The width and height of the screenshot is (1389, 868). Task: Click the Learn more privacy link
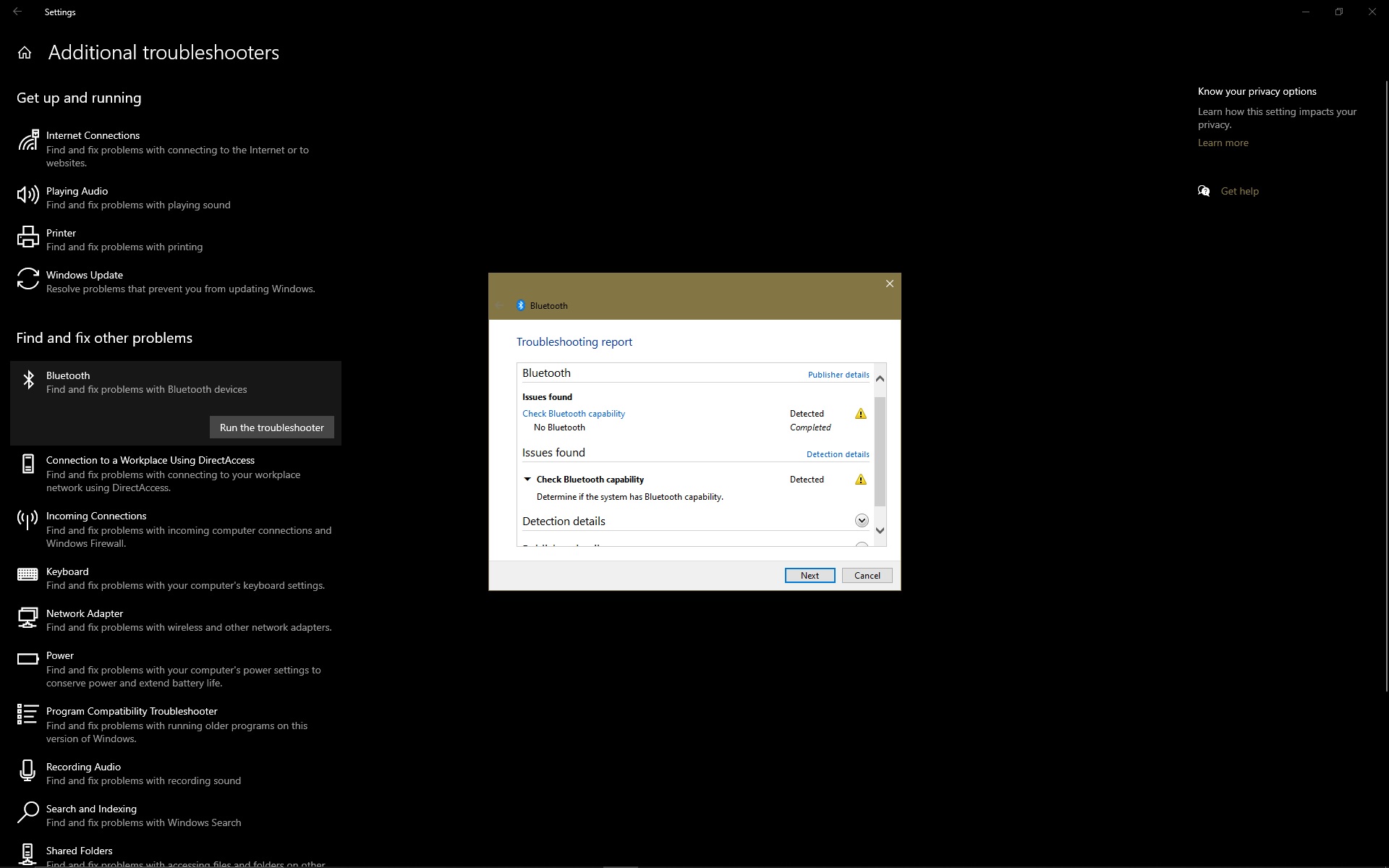(1223, 142)
